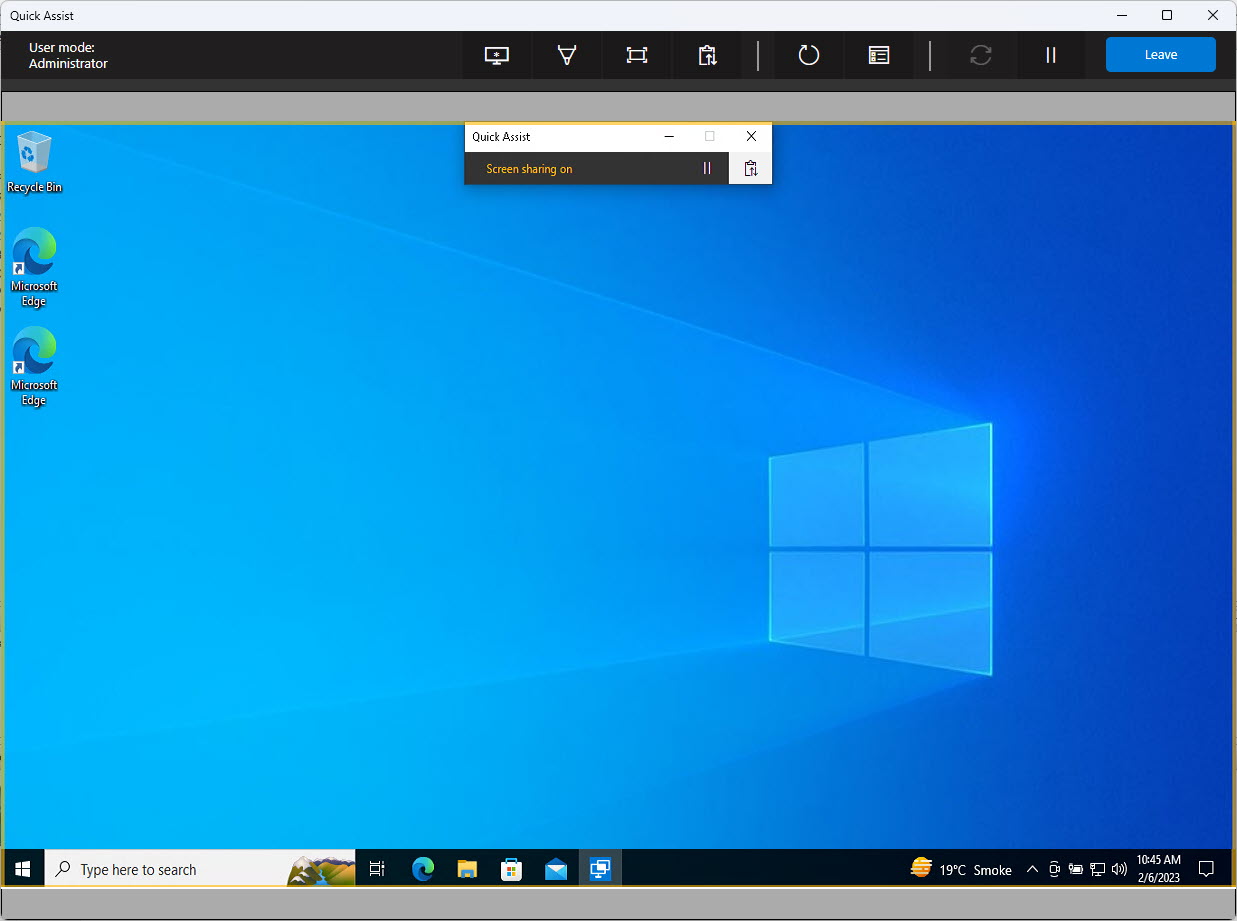The image size is (1237, 921).
Task: Pause sharing in the remote Quick Assist window
Action: pyautogui.click(x=707, y=168)
